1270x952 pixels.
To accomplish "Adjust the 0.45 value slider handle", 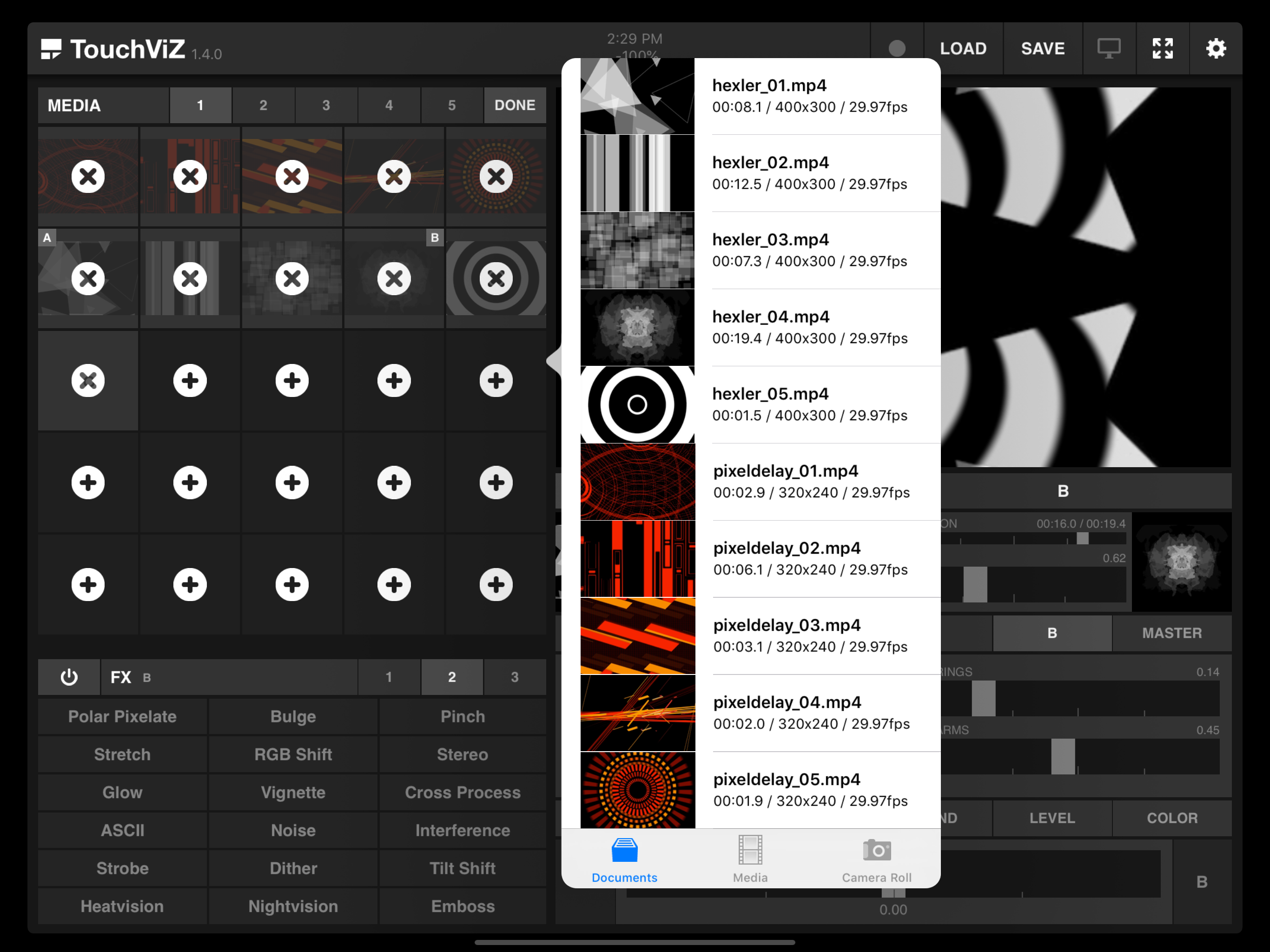I will pos(1062,756).
